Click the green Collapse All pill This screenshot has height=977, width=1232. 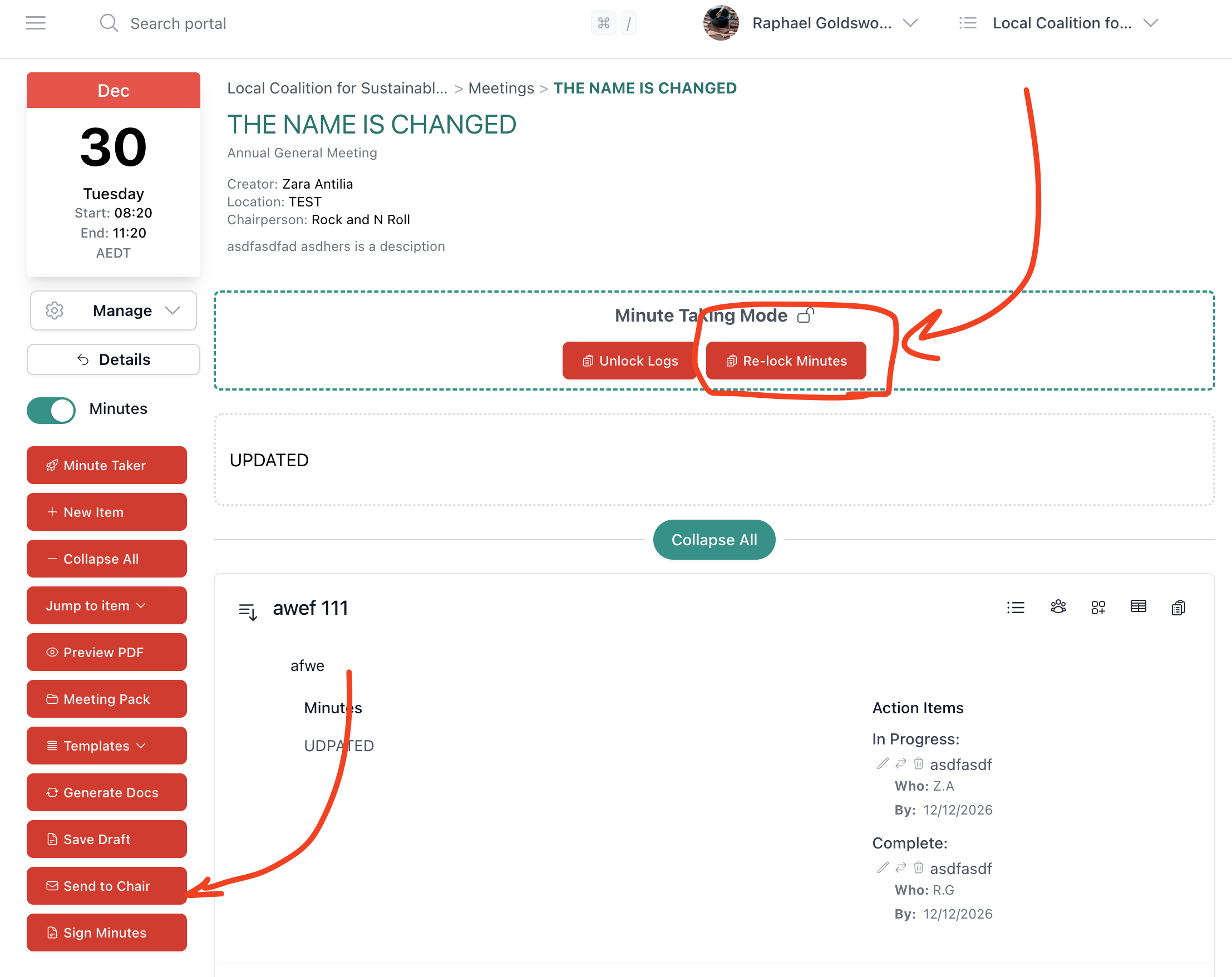tap(714, 539)
